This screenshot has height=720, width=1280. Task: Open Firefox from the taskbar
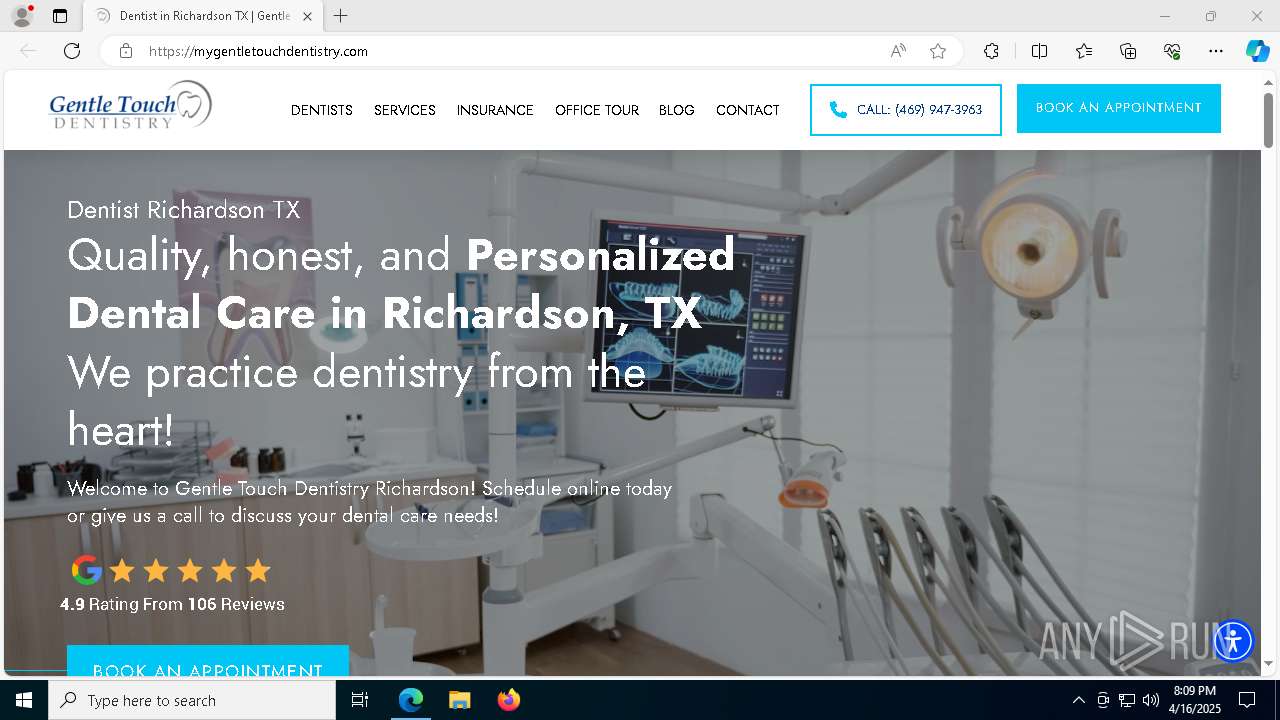508,700
